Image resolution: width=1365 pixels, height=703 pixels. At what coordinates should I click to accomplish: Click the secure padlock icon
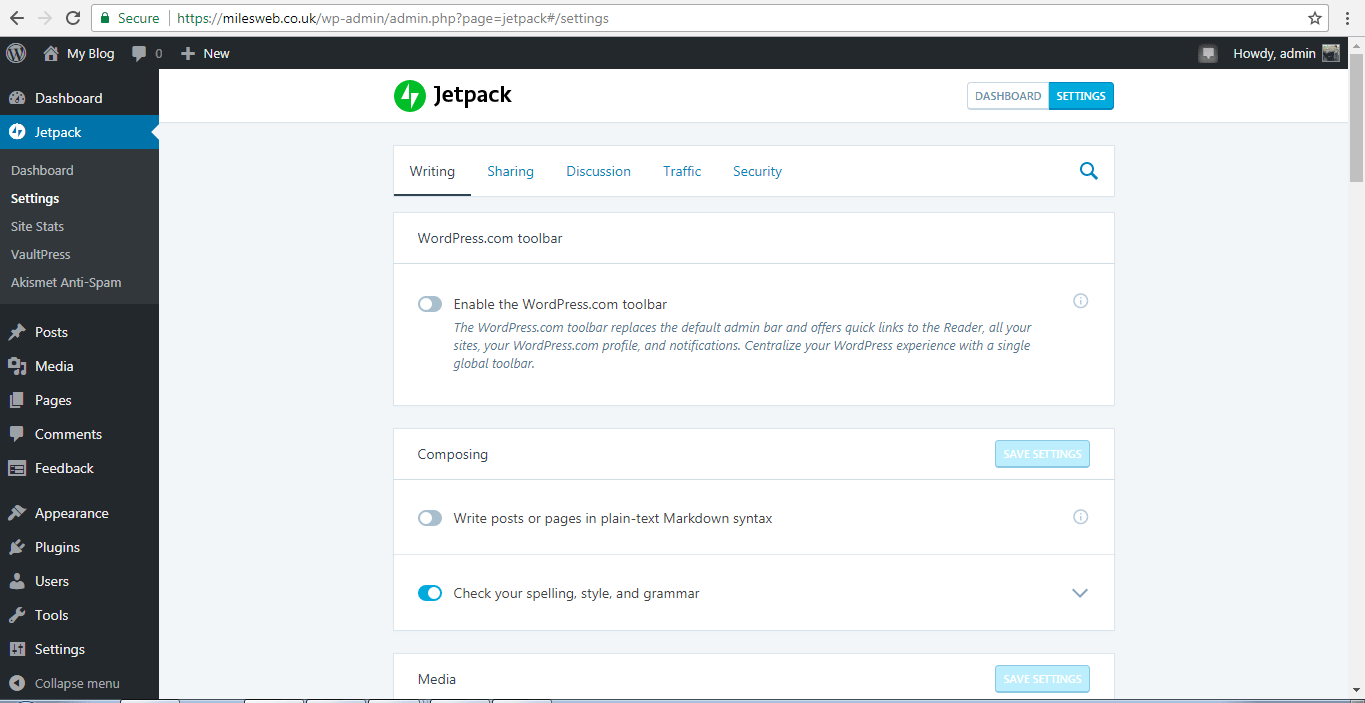pos(105,18)
